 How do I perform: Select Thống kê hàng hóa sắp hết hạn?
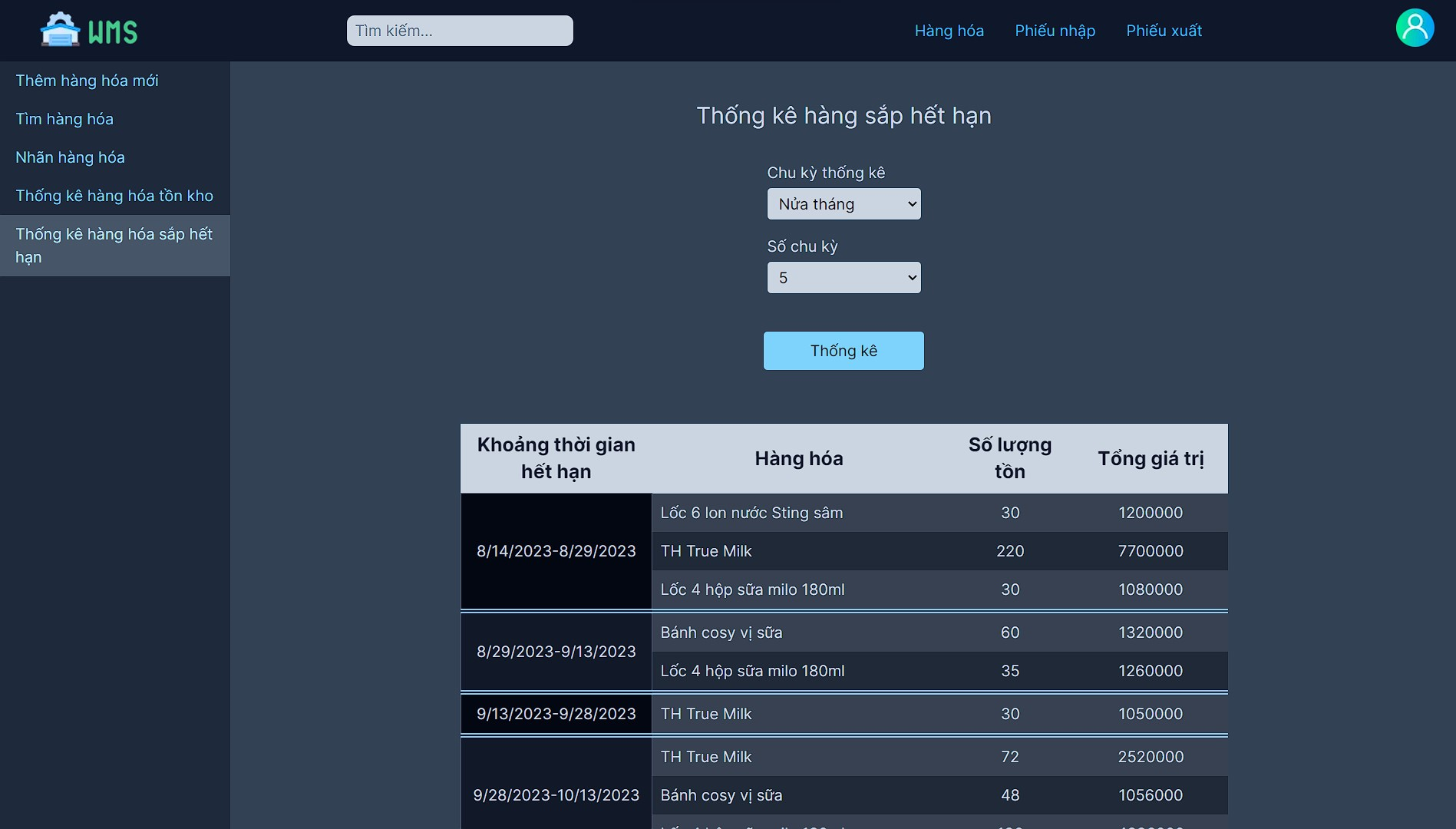(115, 246)
